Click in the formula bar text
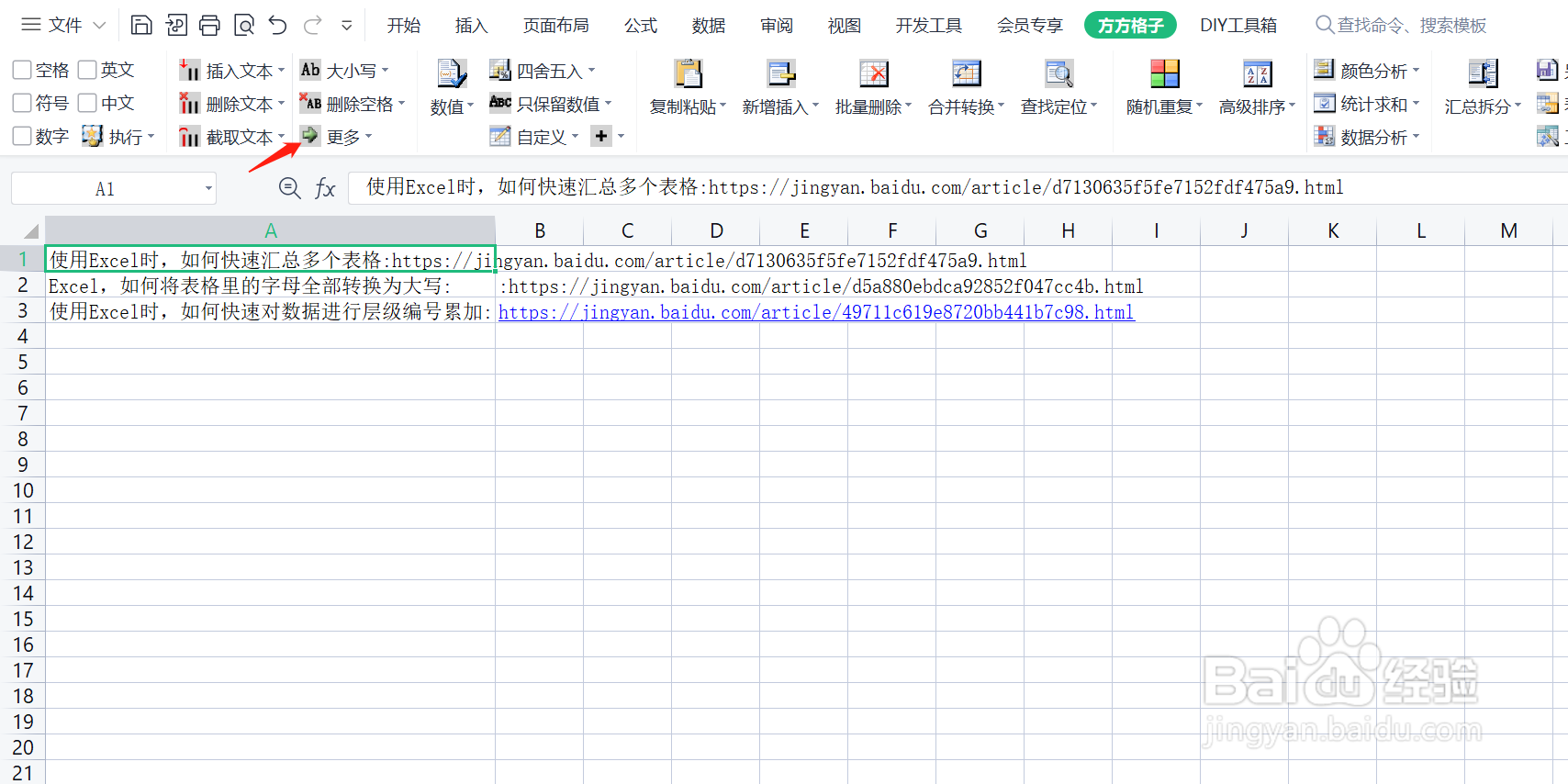Image resolution: width=1568 pixels, height=784 pixels. (855, 187)
